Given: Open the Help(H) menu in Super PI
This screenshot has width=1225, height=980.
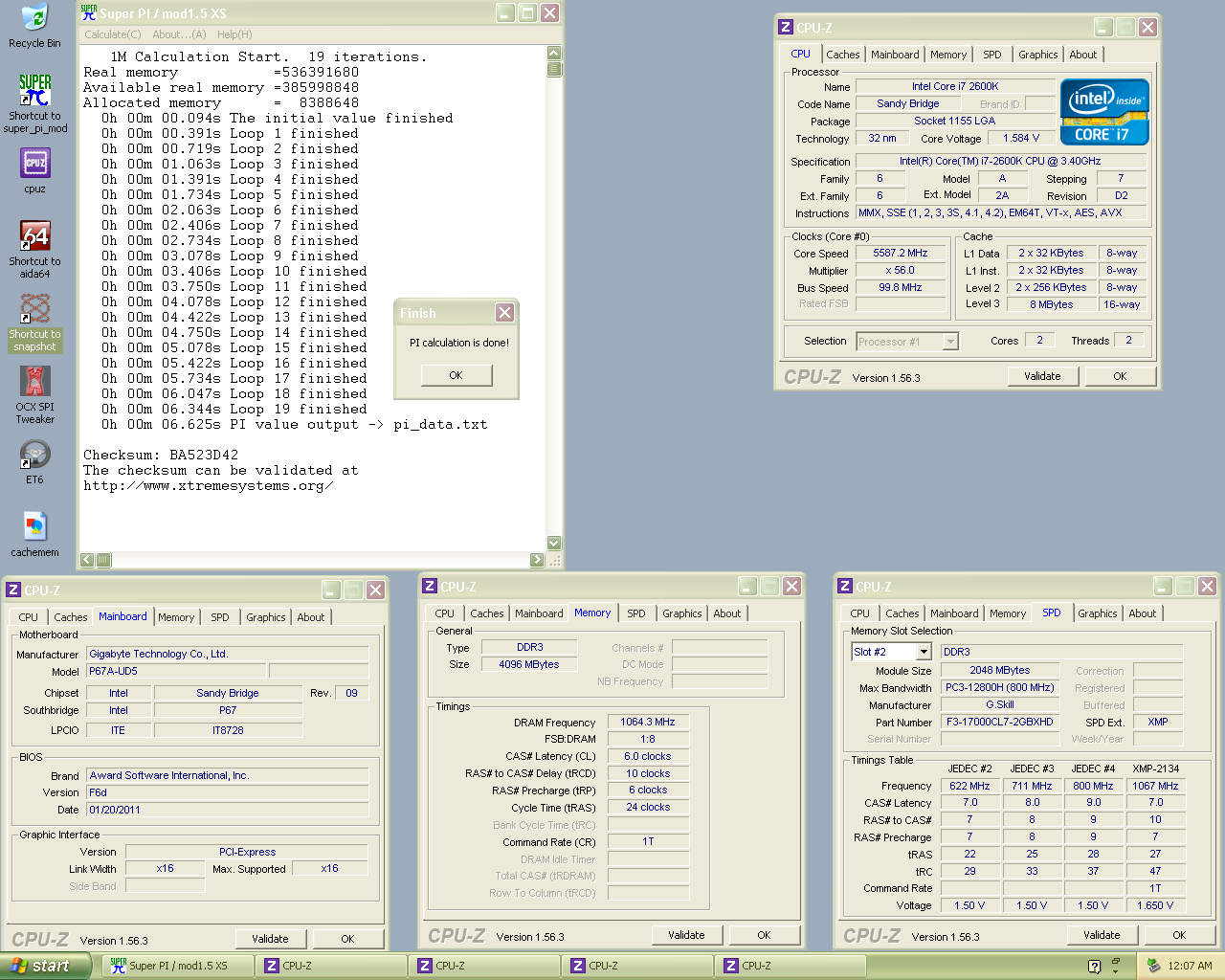Looking at the screenshot, I should (234, 34).
